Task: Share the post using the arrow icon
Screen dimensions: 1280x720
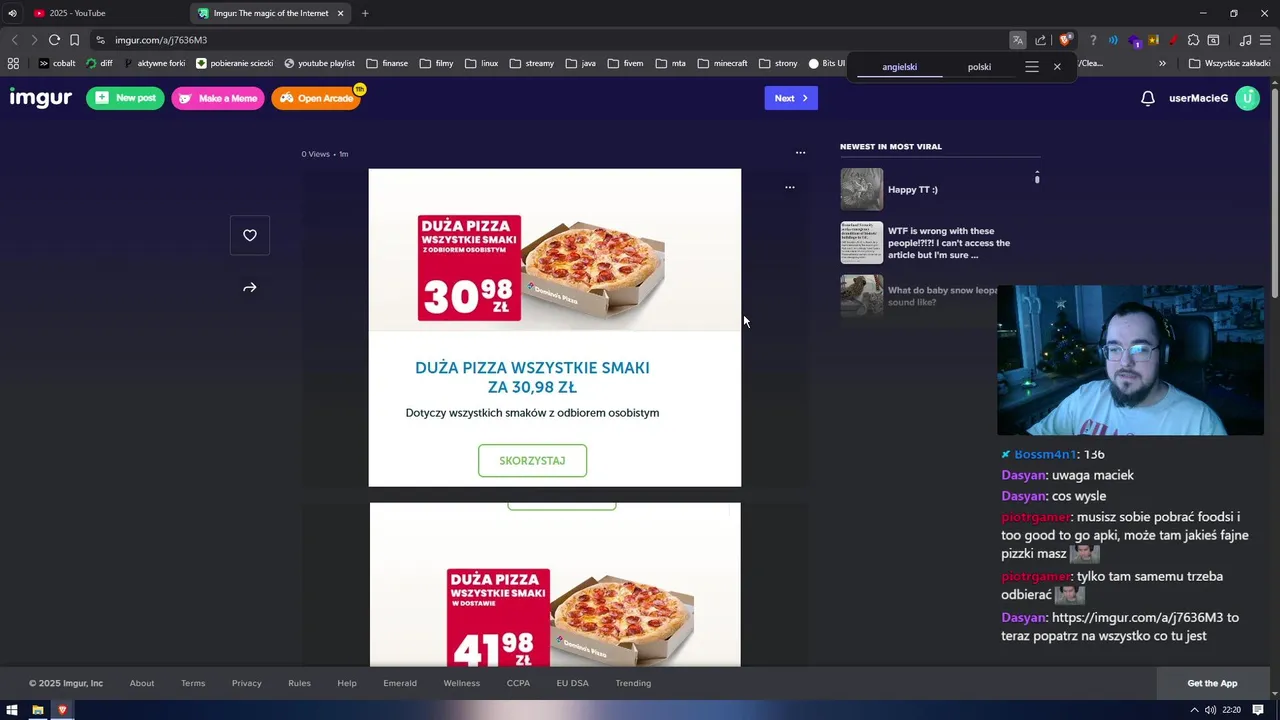Action: click(250, 288)
